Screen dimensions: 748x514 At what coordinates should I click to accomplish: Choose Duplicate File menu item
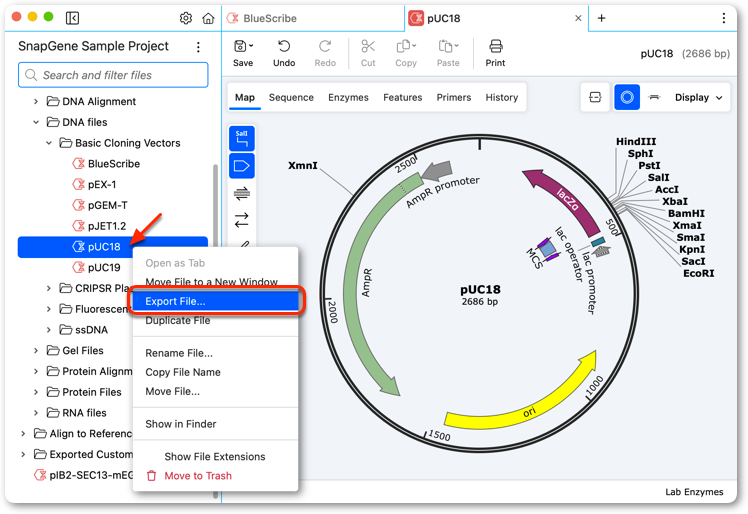coord(215,320)
